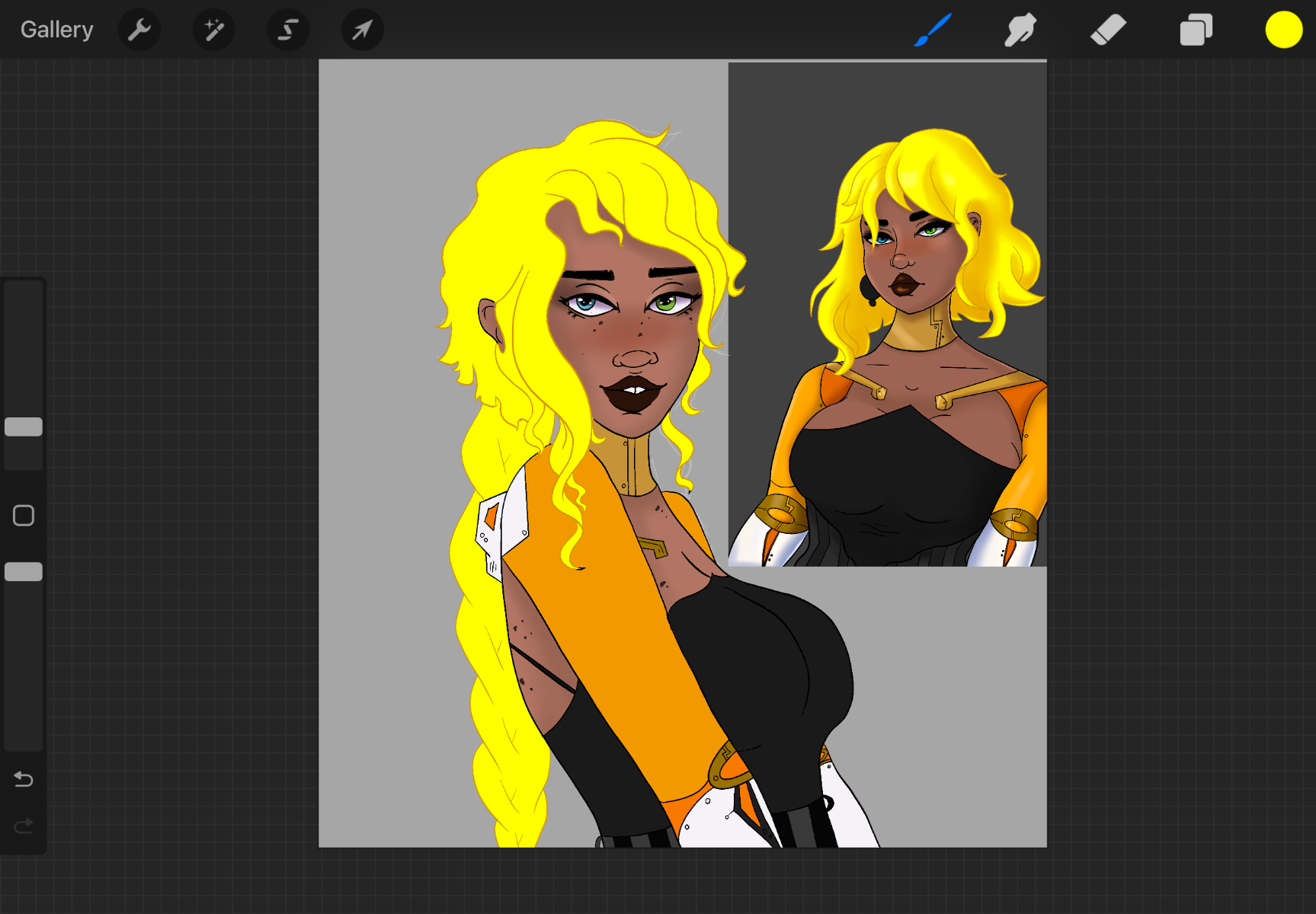Open the yellow active color swatch

(1283, 30)
